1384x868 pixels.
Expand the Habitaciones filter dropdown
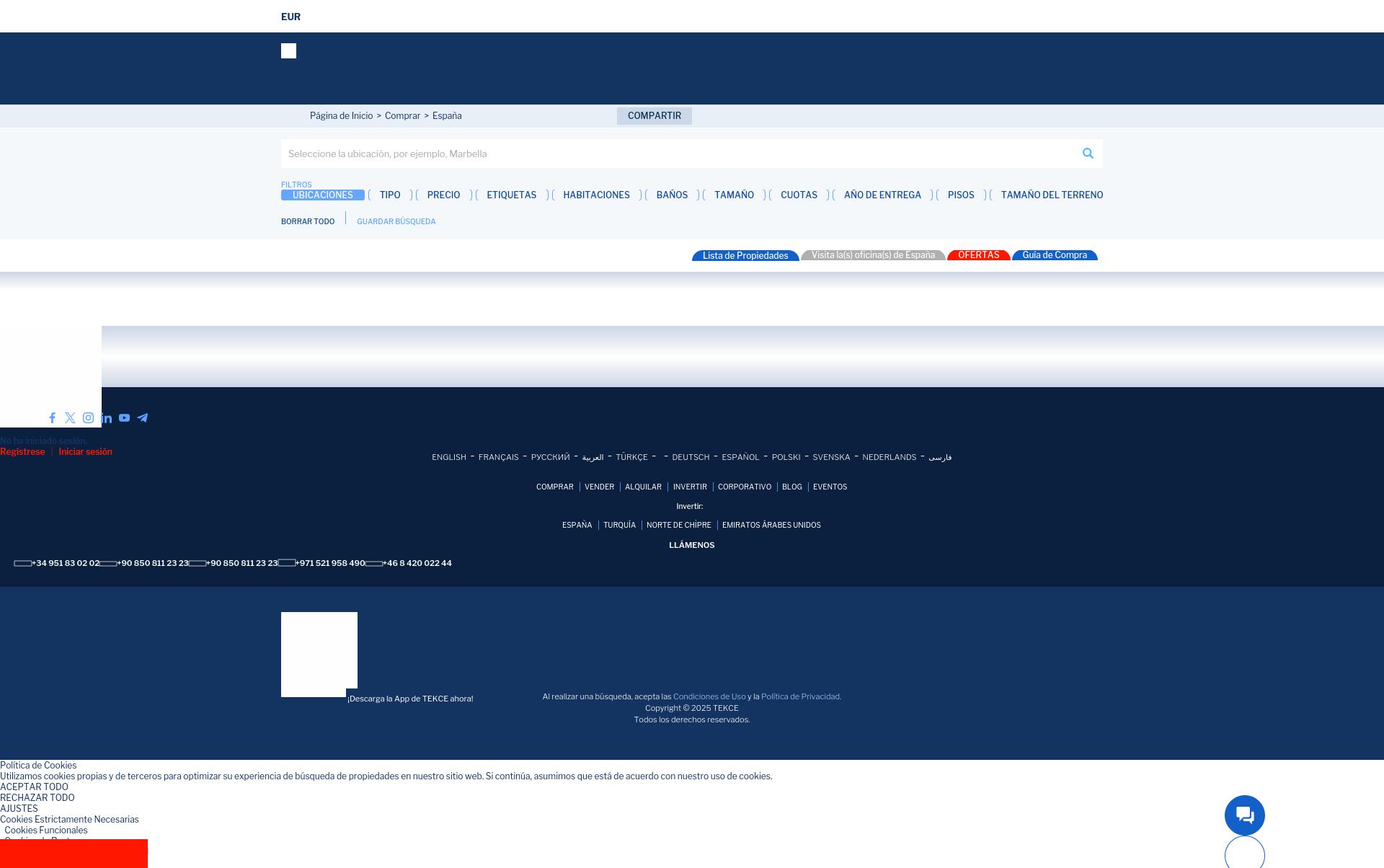(596, 195)
